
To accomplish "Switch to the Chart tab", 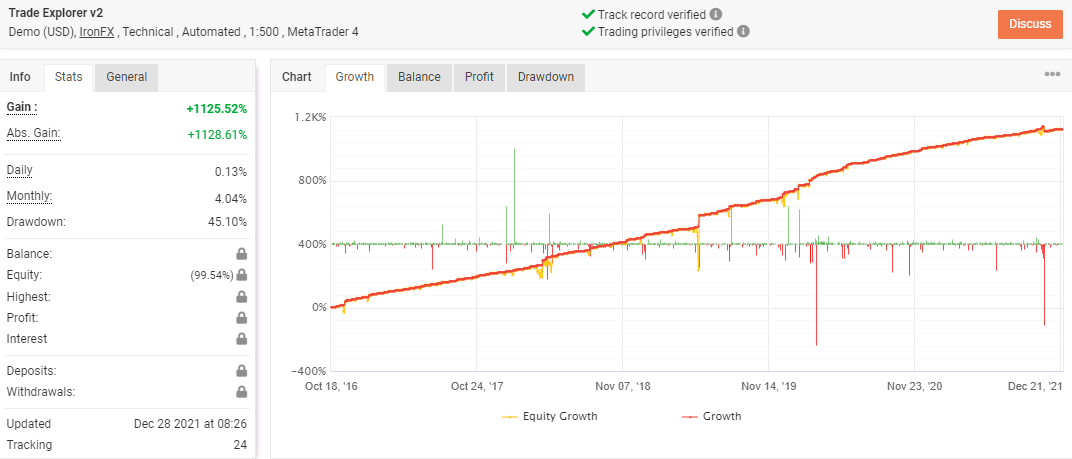I will 297,77.
